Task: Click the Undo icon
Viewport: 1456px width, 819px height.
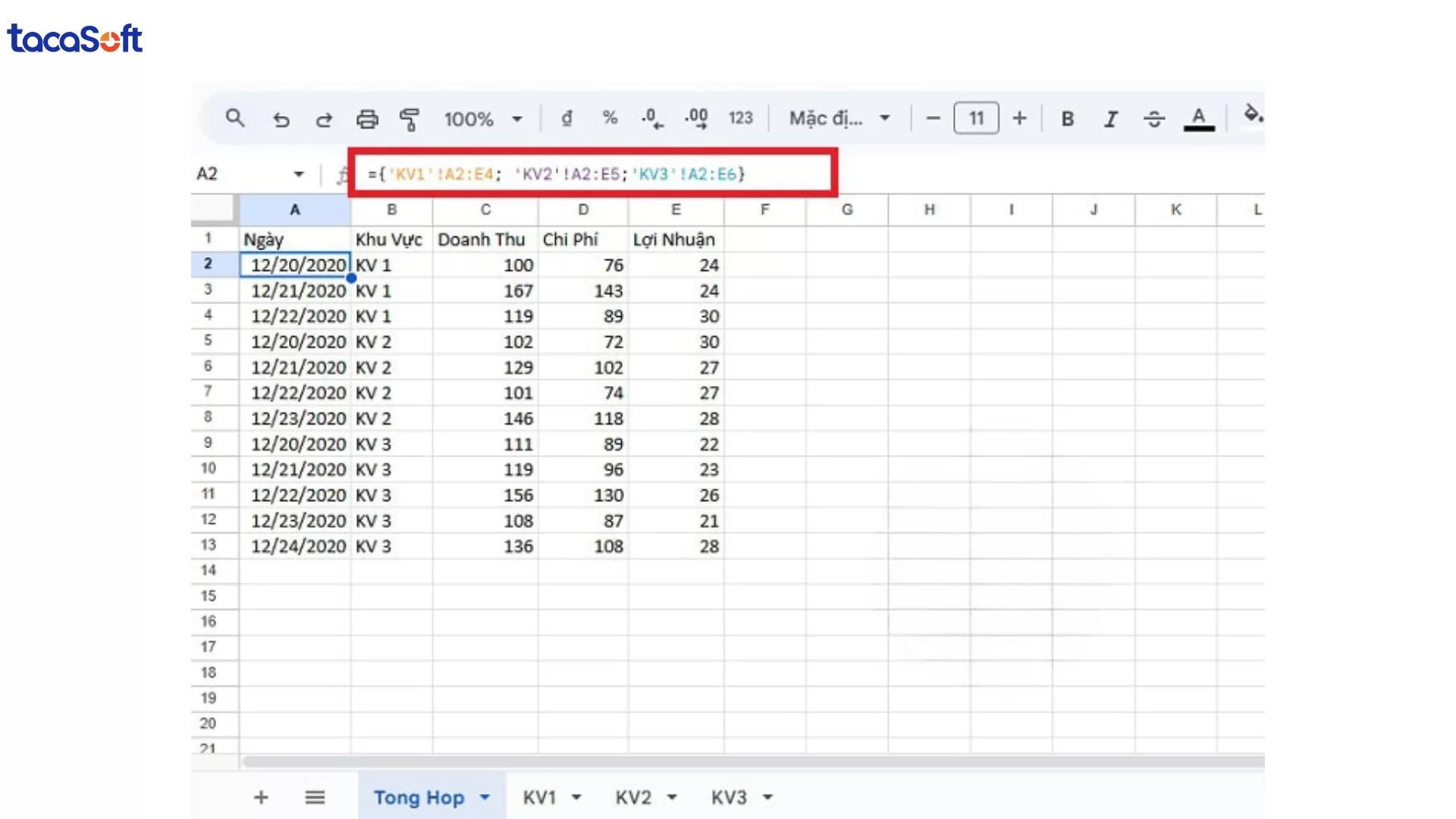Action: 281,118
